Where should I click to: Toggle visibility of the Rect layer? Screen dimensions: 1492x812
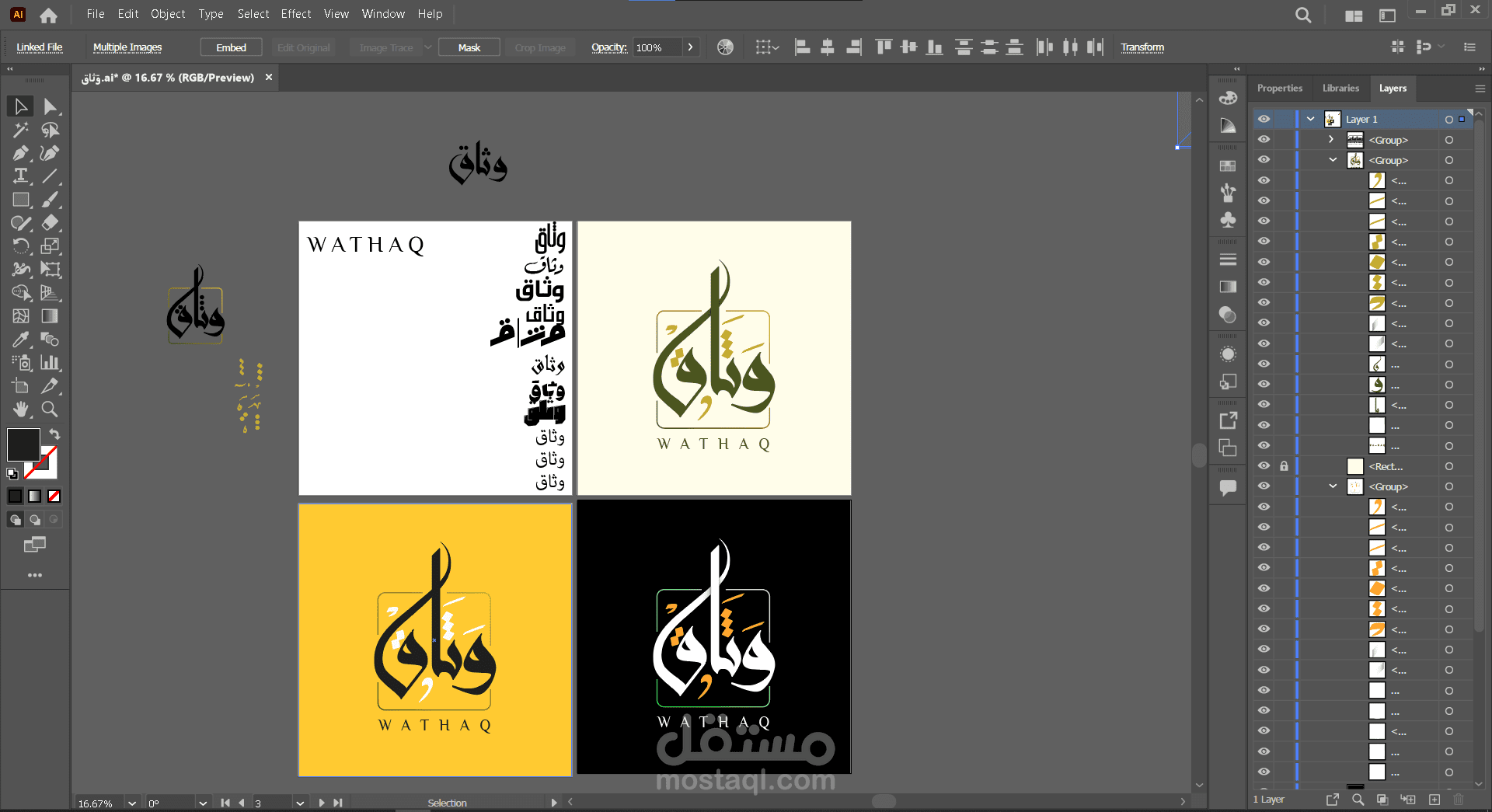(x=1264, y=466)
